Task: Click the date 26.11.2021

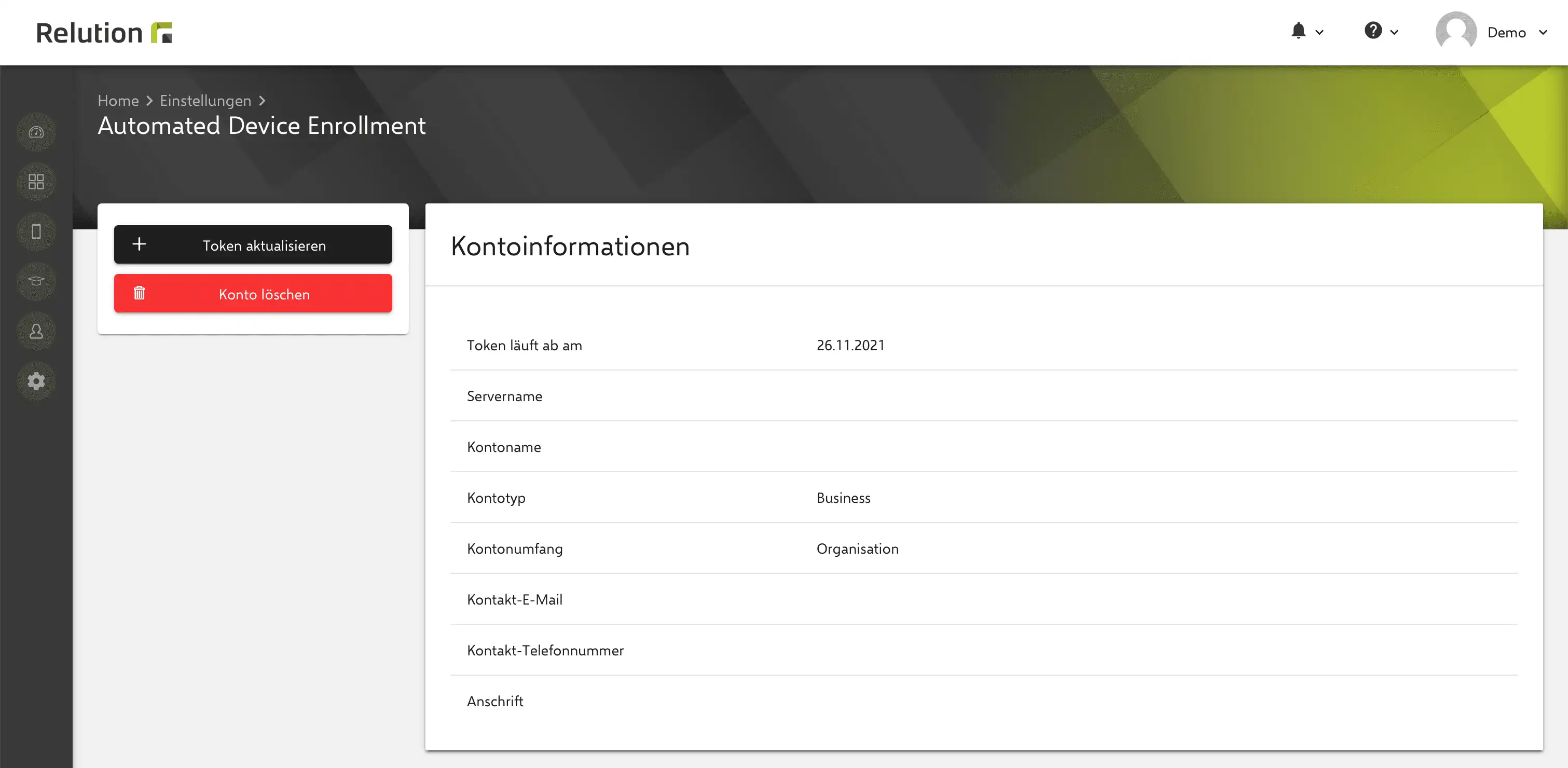Action: (x=850, y=345)
